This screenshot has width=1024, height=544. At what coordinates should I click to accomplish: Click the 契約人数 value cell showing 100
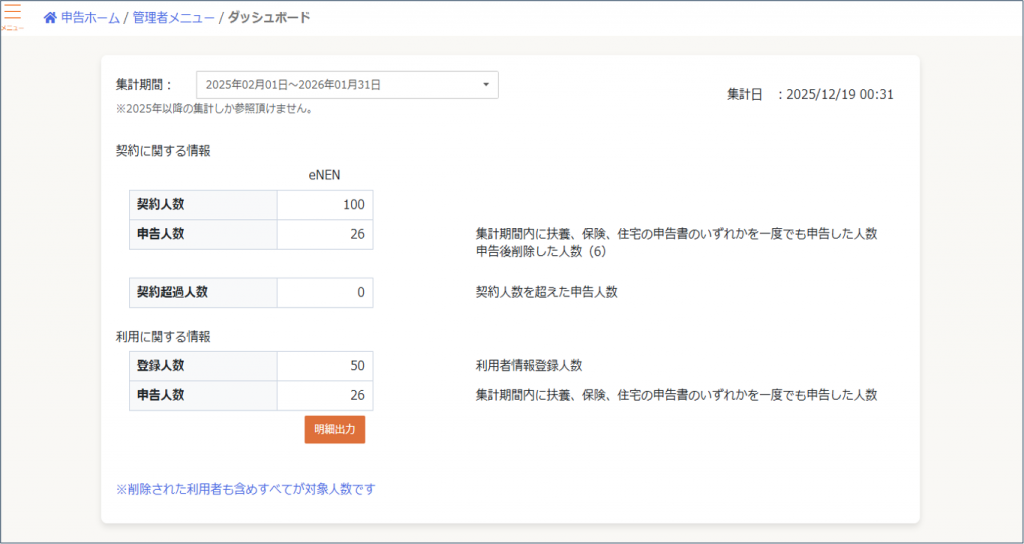pos(324,205)
